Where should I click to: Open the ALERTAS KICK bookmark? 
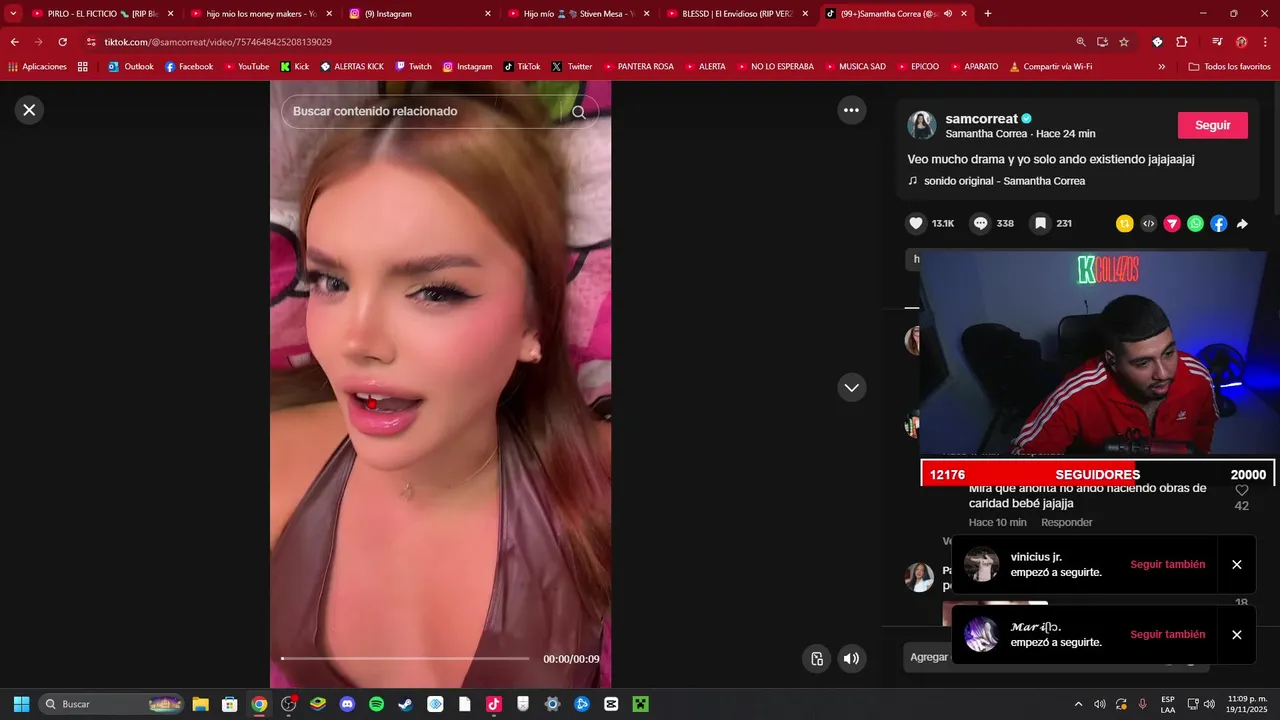(x=352, y=67)
